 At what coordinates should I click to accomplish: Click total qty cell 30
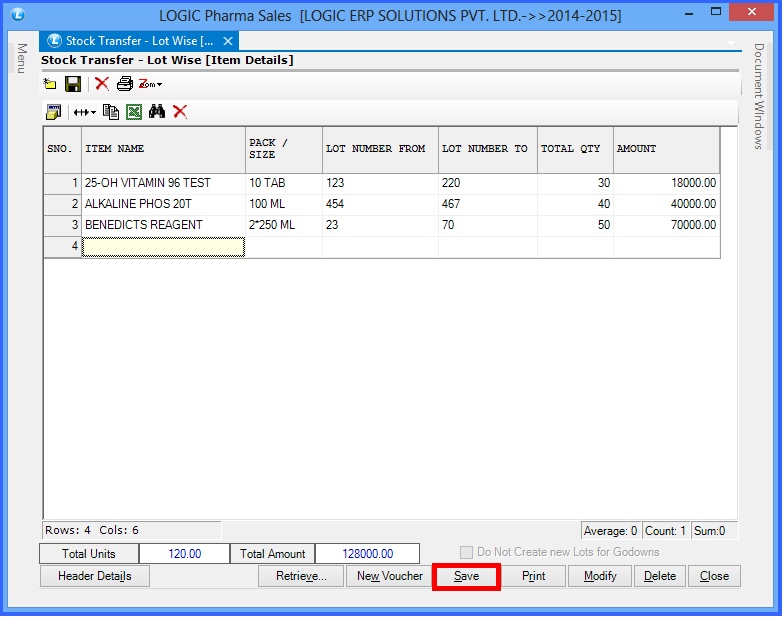click(575, 183)
